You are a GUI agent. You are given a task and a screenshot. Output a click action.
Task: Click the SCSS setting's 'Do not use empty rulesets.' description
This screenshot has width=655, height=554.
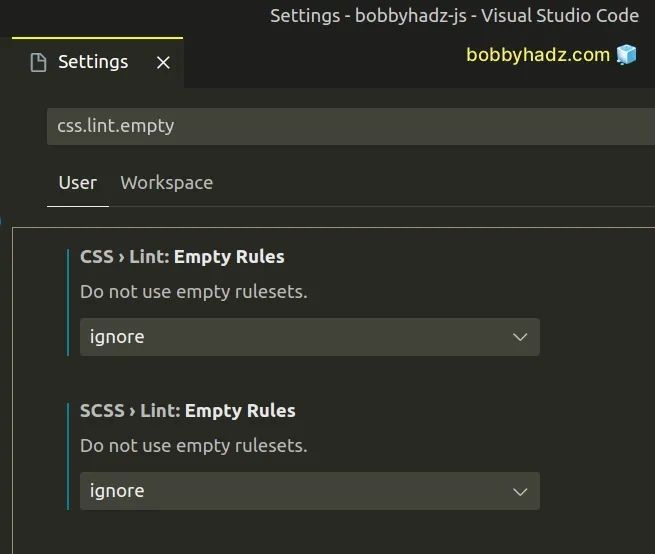[193, 446]
